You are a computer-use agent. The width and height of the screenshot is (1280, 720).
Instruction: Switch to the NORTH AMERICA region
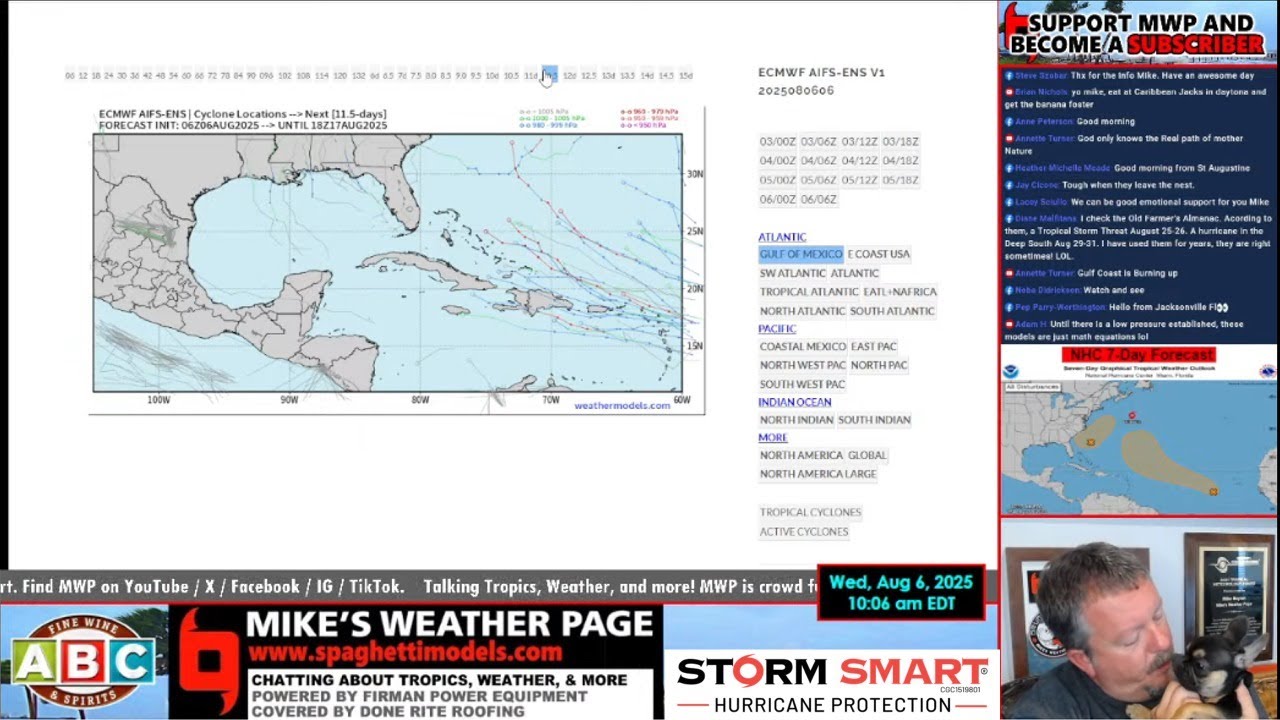(802, 456)
